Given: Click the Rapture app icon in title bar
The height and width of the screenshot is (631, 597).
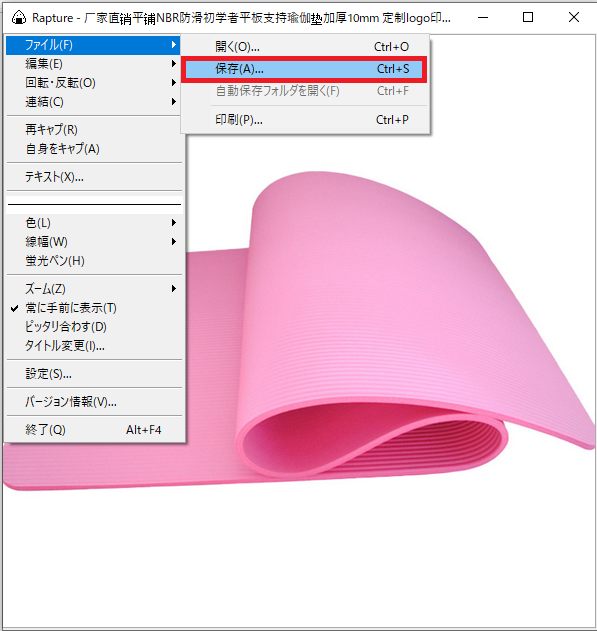Looking at the screenshot, I should pyautogui.click(x=19, y=18).
